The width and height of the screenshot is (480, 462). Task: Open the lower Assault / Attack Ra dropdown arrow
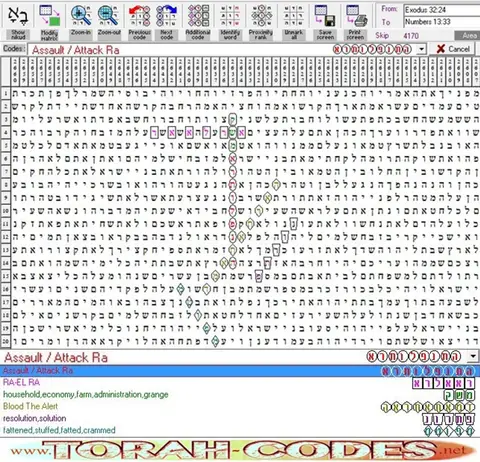pos(473,356)
